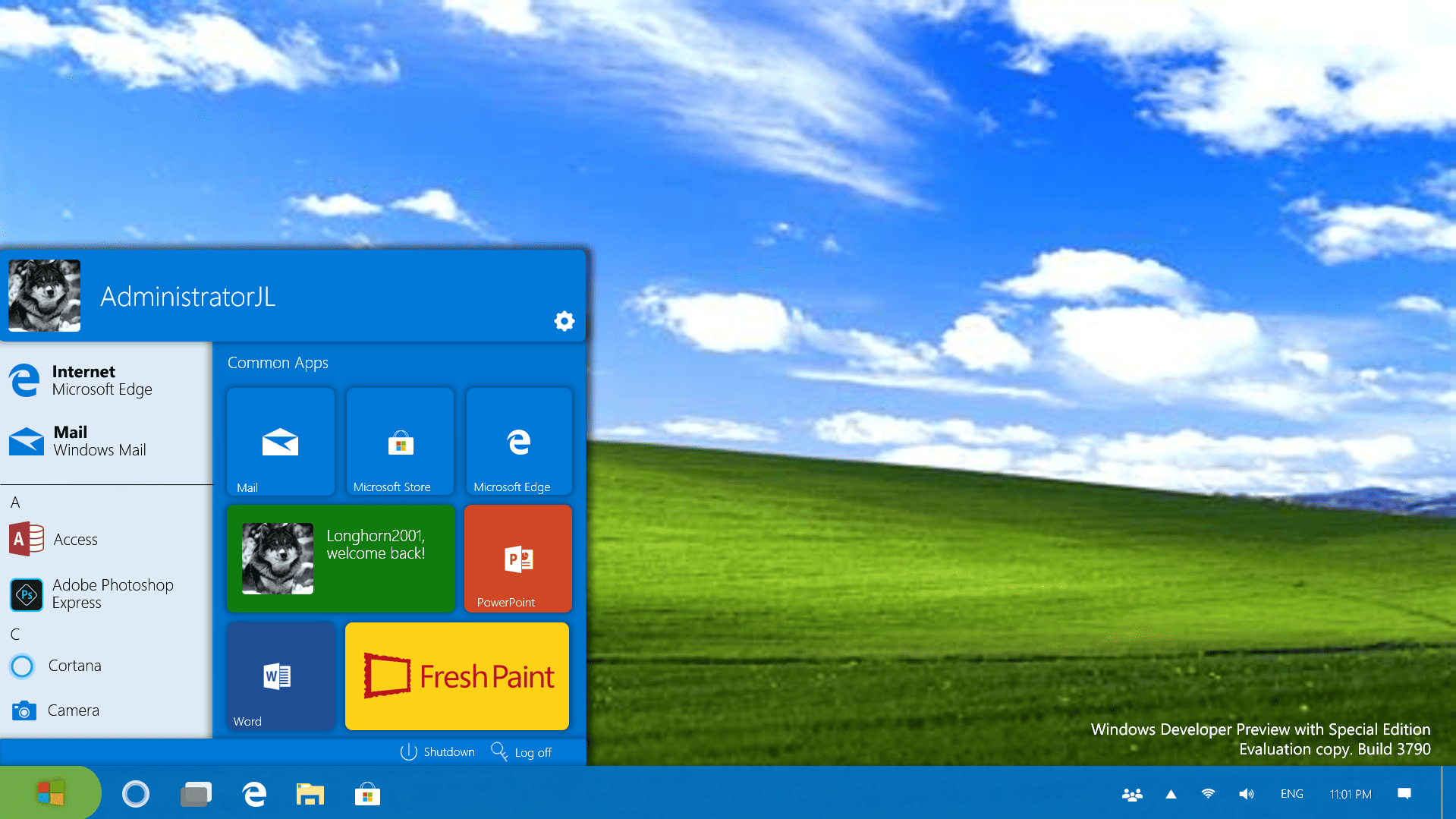Viewport: 1456px width, 819px height.
Task: Open the Longhorn2001 welcome back tile
Action: coord(341,559)
